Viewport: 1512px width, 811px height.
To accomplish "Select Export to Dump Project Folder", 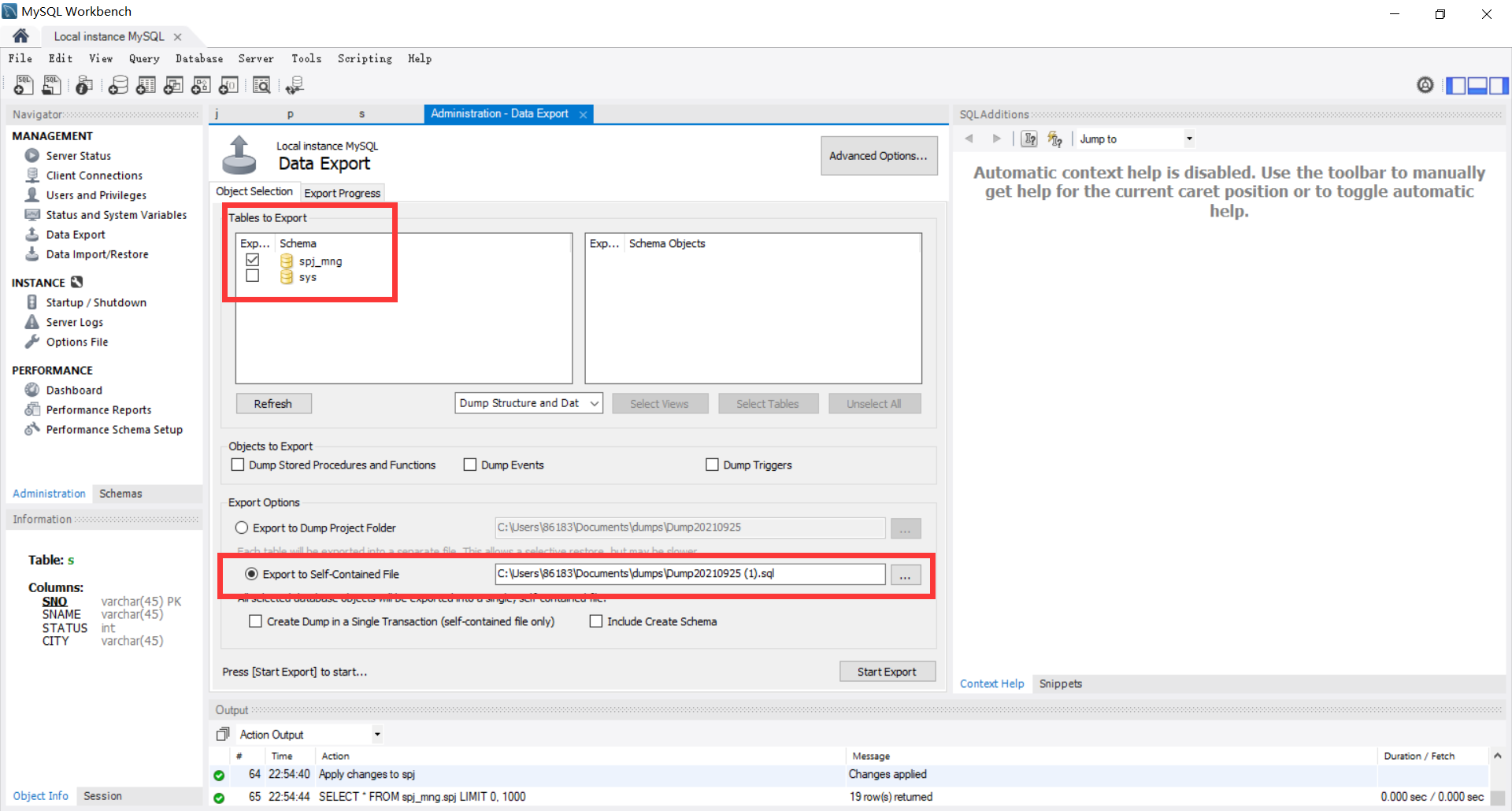I will [x=242, y=528].
